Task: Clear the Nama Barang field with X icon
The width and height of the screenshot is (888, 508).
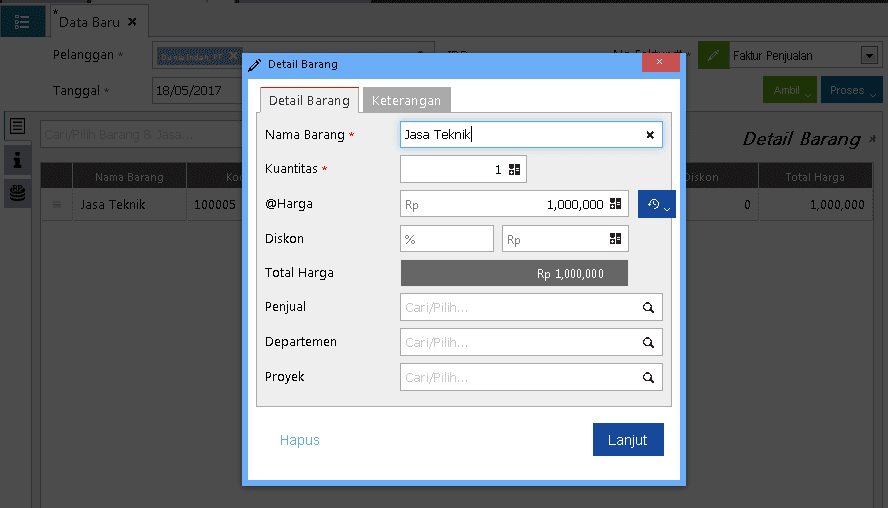Action: click(649, 134)
